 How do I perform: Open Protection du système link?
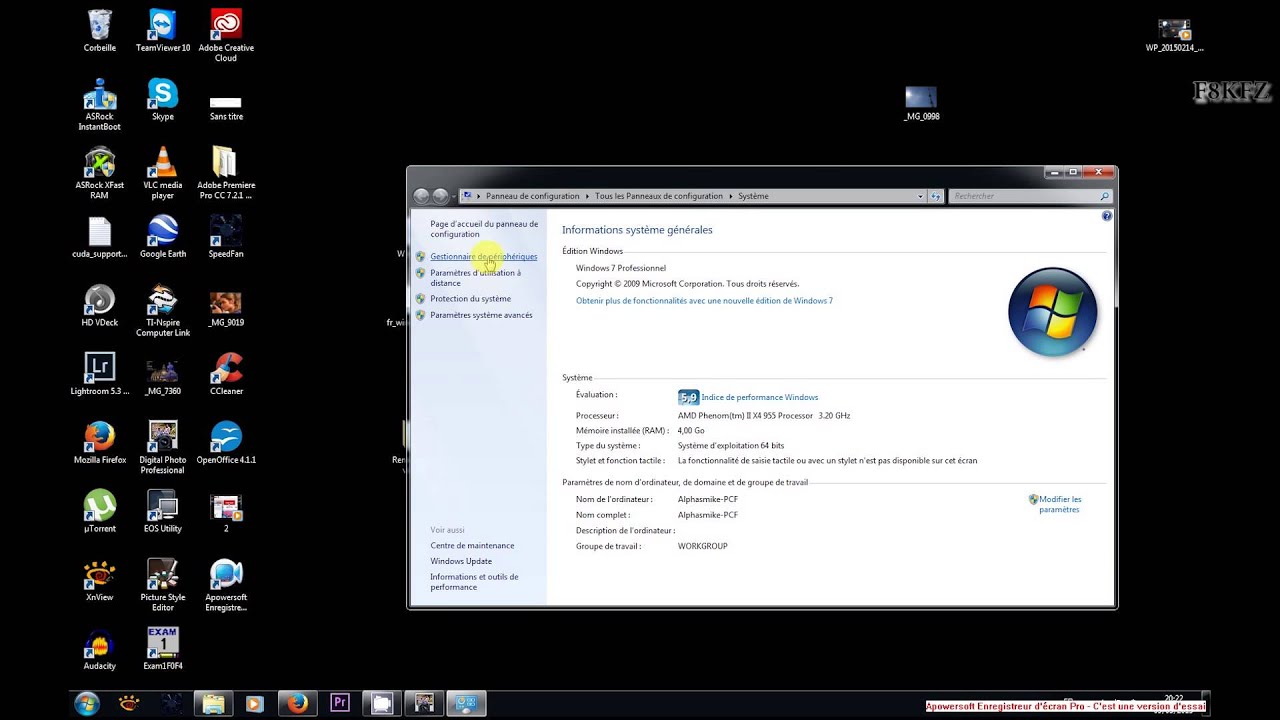tap(470, 299)
